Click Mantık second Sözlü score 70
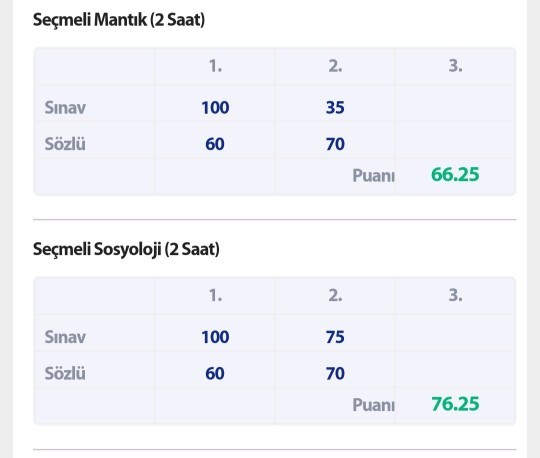Viewport: 540px width, 458px height. pos(335,144)
